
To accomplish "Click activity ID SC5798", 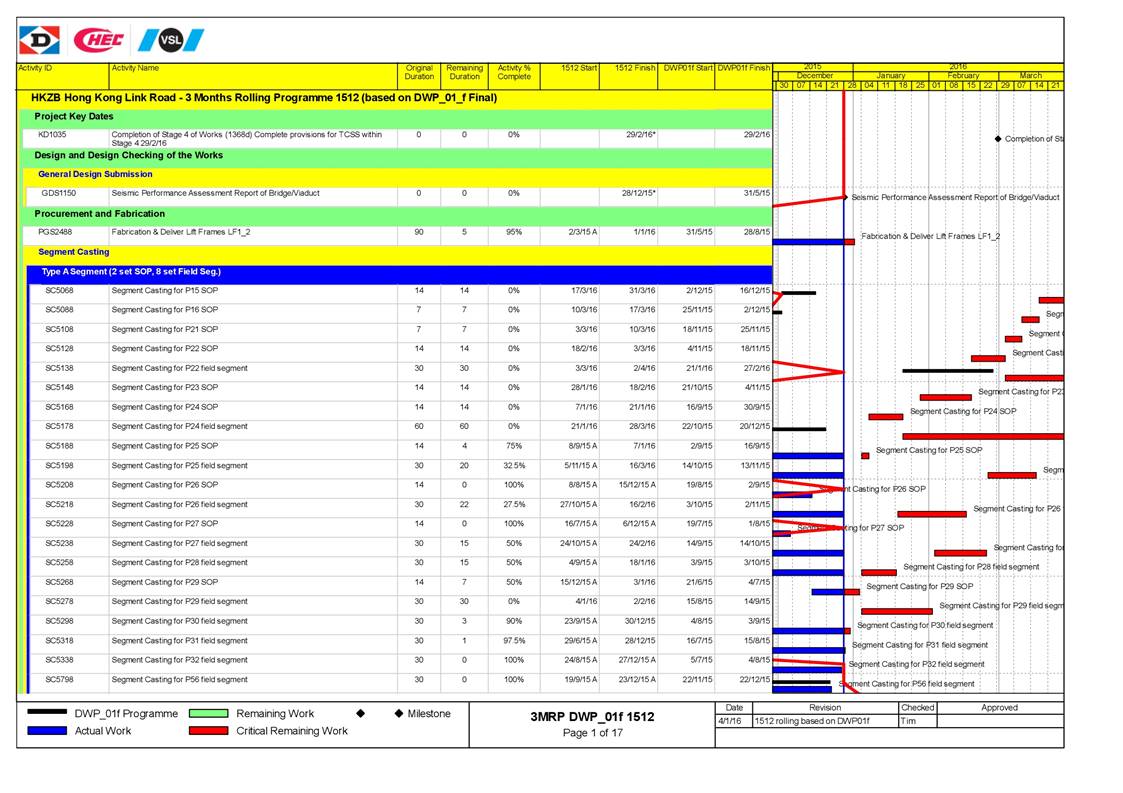I will (x=59, y=679).
